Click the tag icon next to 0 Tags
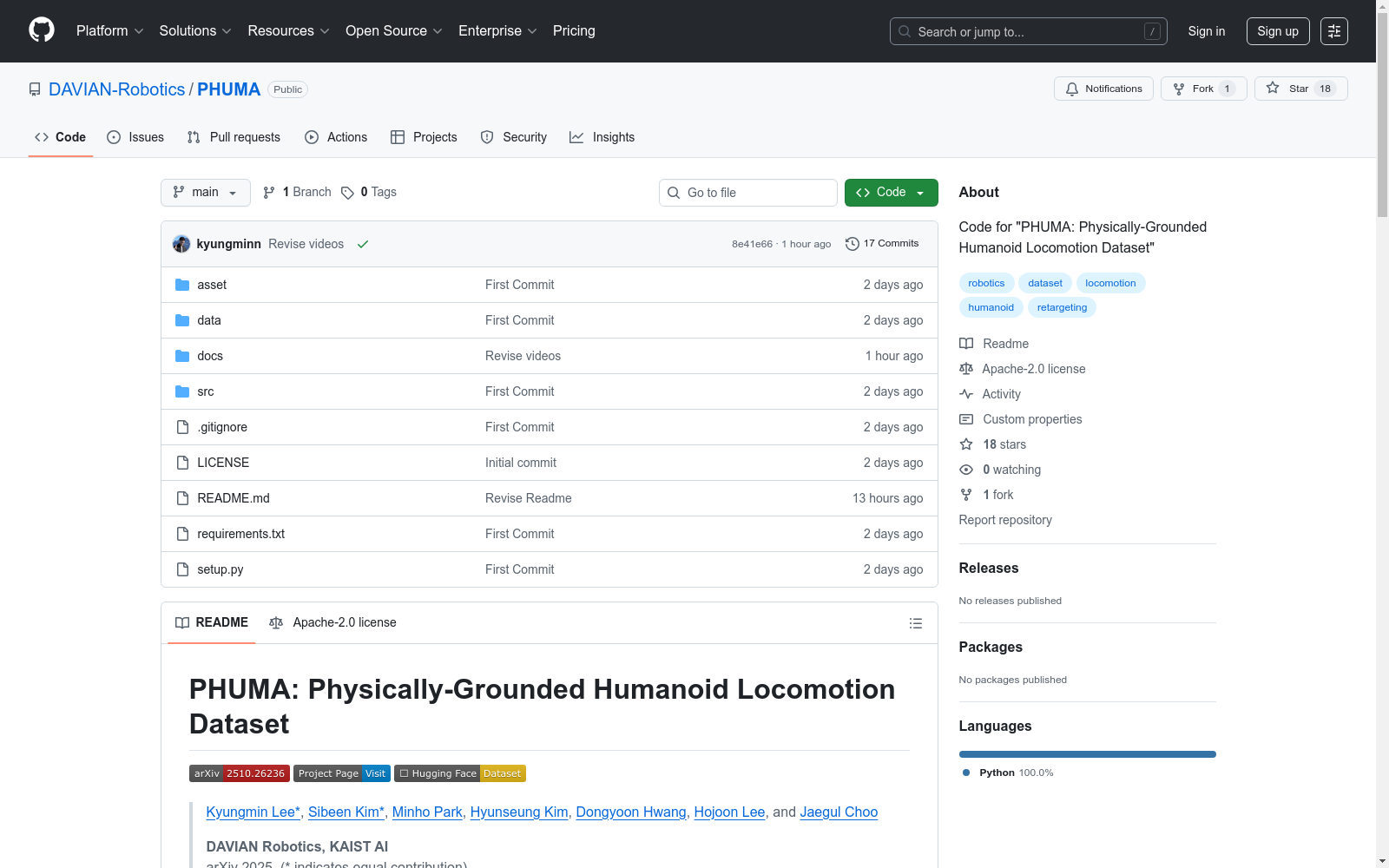 point(347,193)
